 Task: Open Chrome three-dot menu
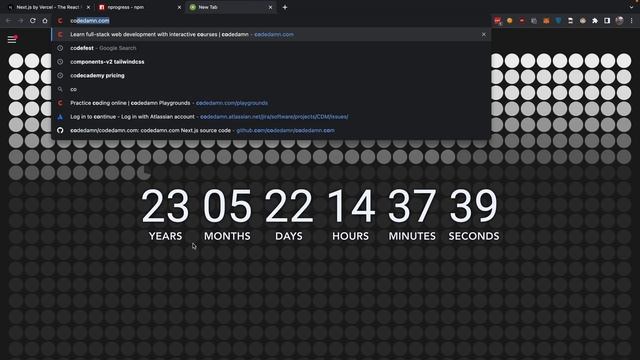click(x=631, y=20)
